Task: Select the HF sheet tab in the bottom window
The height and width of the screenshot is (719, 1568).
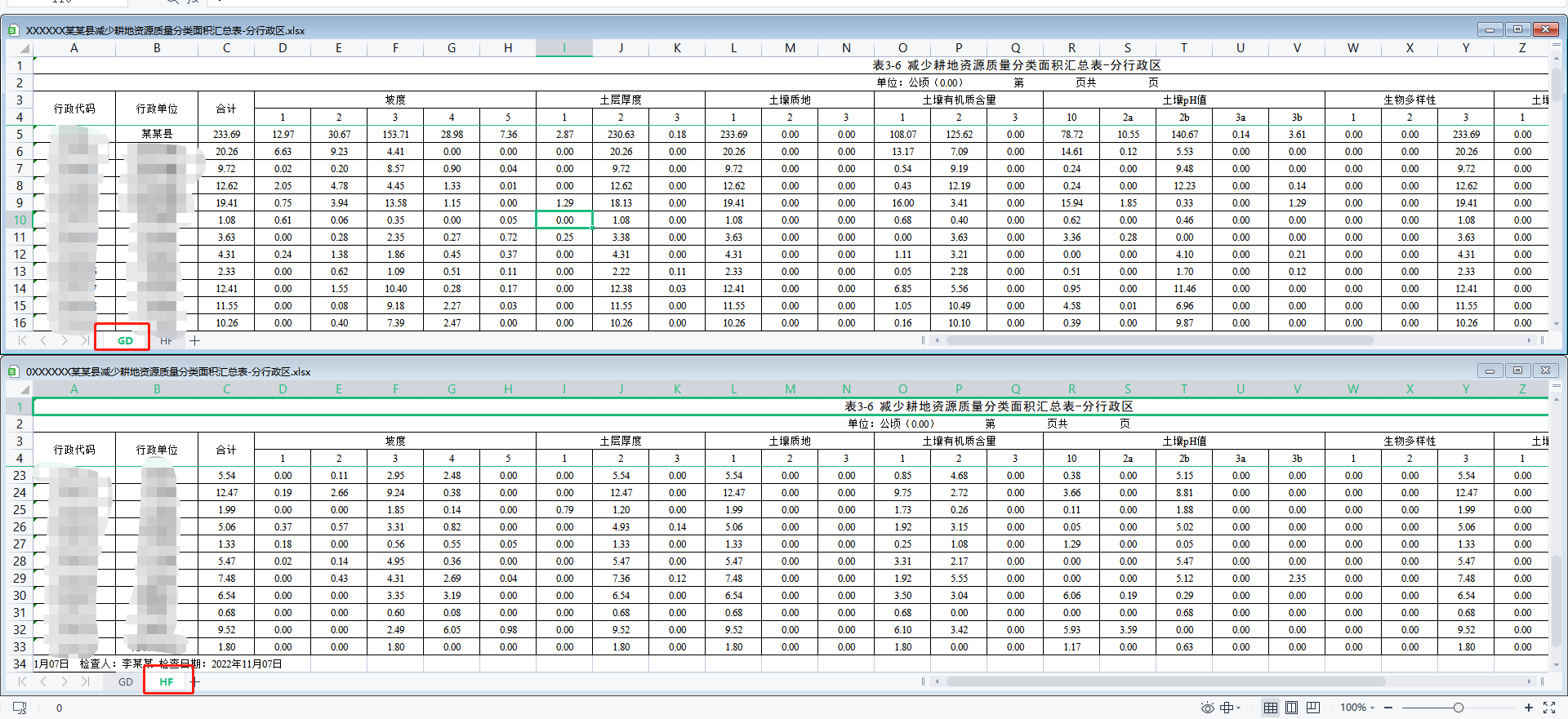Action: (167, 681)
